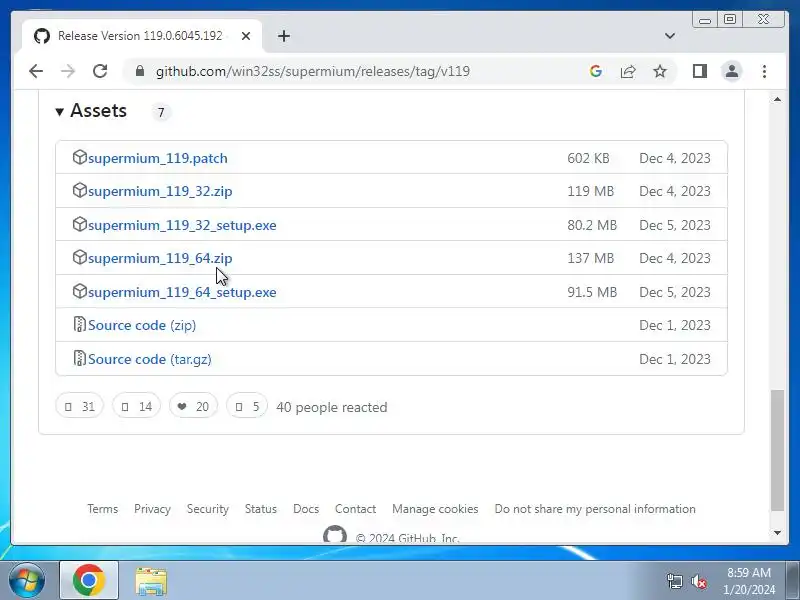Viewport: 800px width, 600px height.
Task: Download Source code (zip)
Action: point(142,326)
